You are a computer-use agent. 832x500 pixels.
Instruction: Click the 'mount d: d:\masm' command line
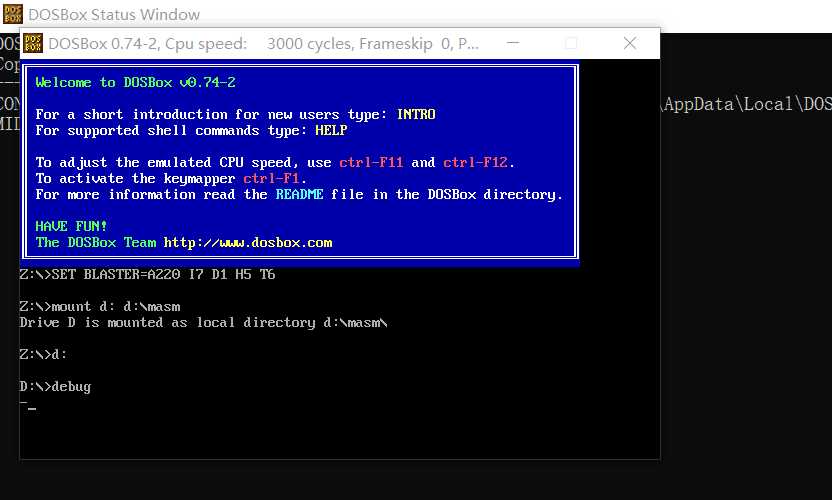100,306
